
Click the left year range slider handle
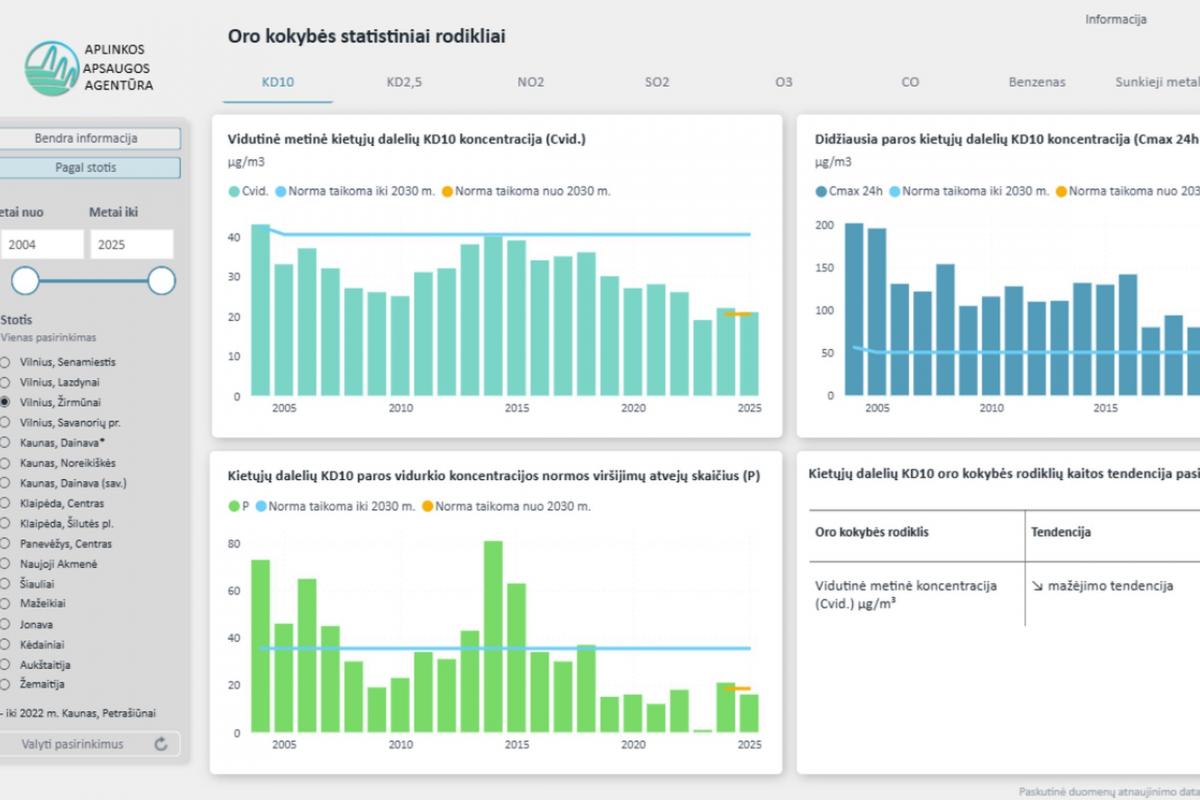point(25,281)
